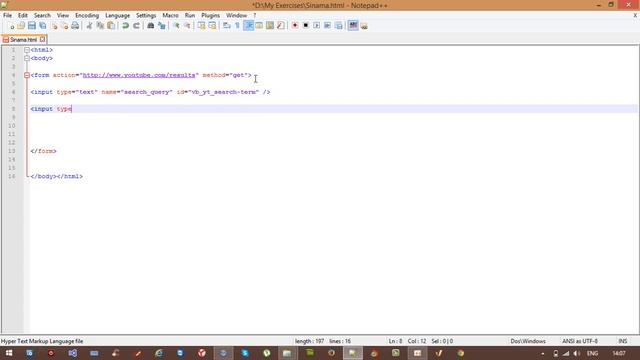
Task: Open the Window menu
Action: [236, 16]
